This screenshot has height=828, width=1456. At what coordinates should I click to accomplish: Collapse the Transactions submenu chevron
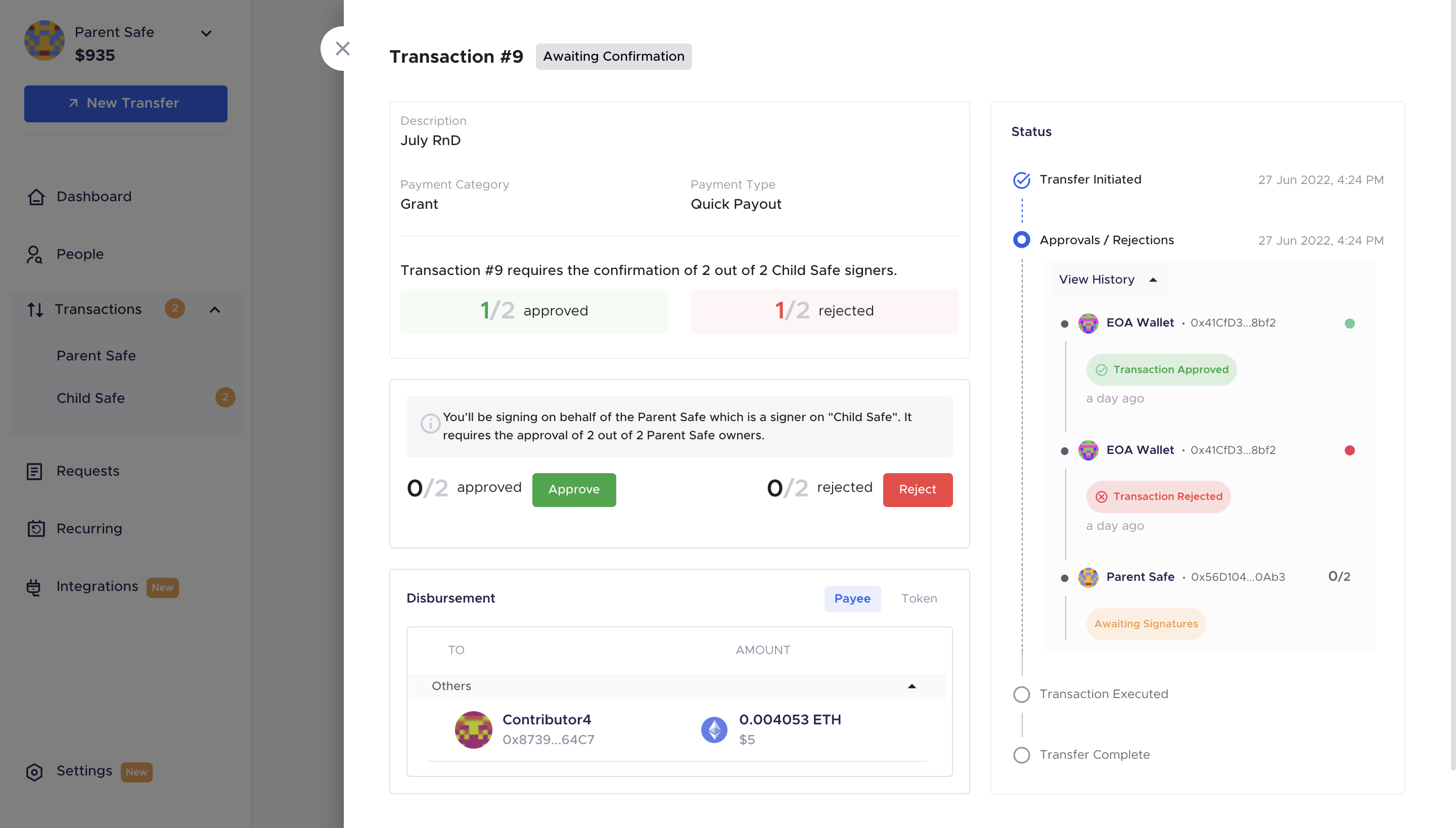point(214,310)
